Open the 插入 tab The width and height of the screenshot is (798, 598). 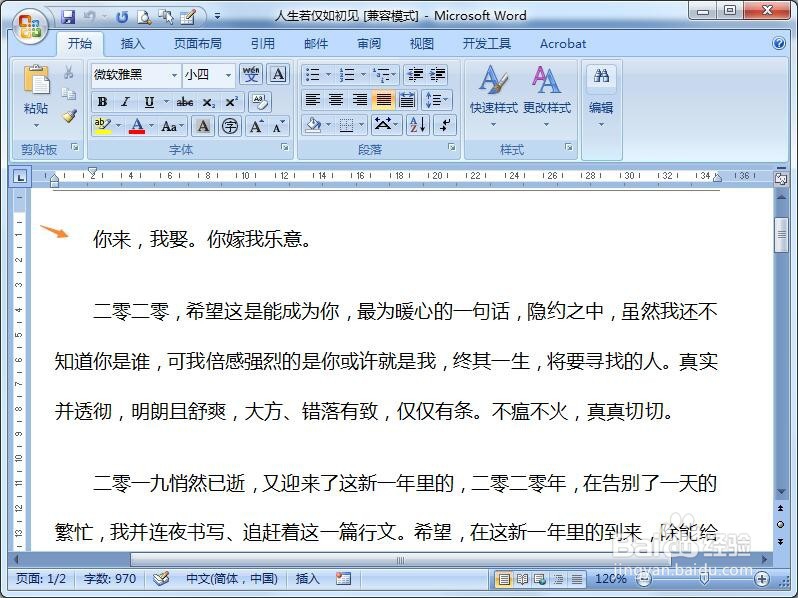[132, 44]
